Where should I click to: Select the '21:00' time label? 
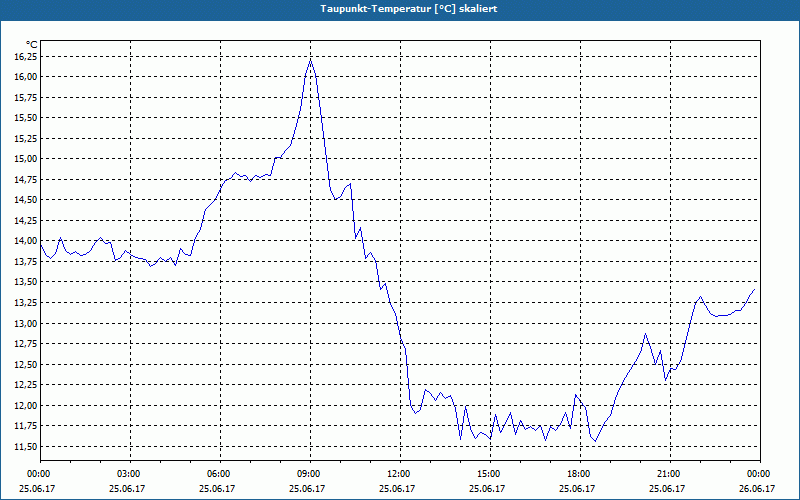pyautogui.click(x=669, y=474)
